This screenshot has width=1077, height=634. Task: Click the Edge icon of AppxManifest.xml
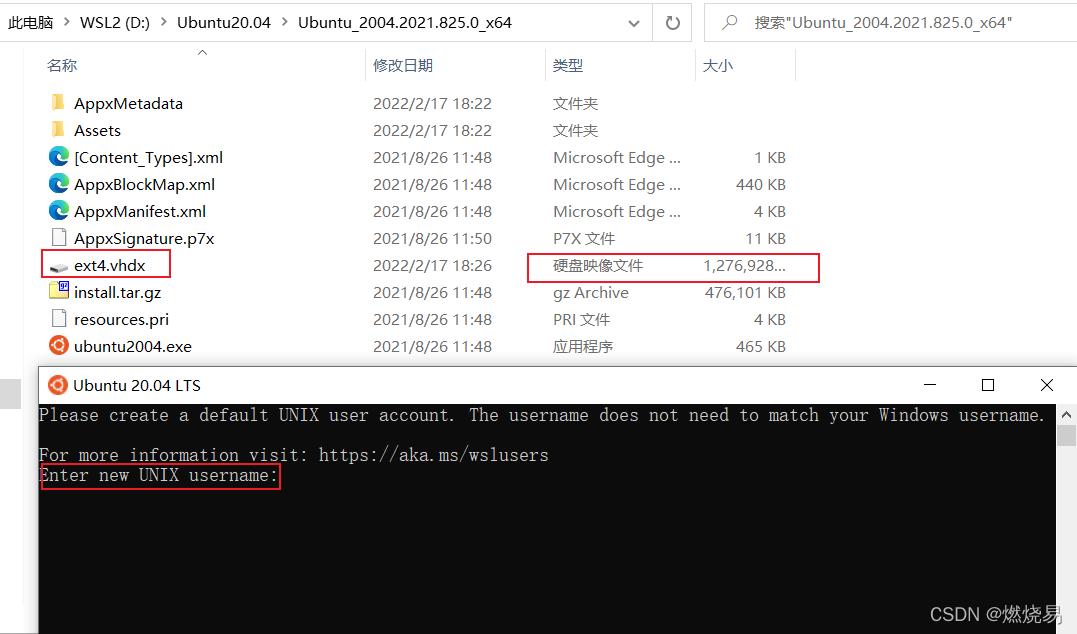58,211
